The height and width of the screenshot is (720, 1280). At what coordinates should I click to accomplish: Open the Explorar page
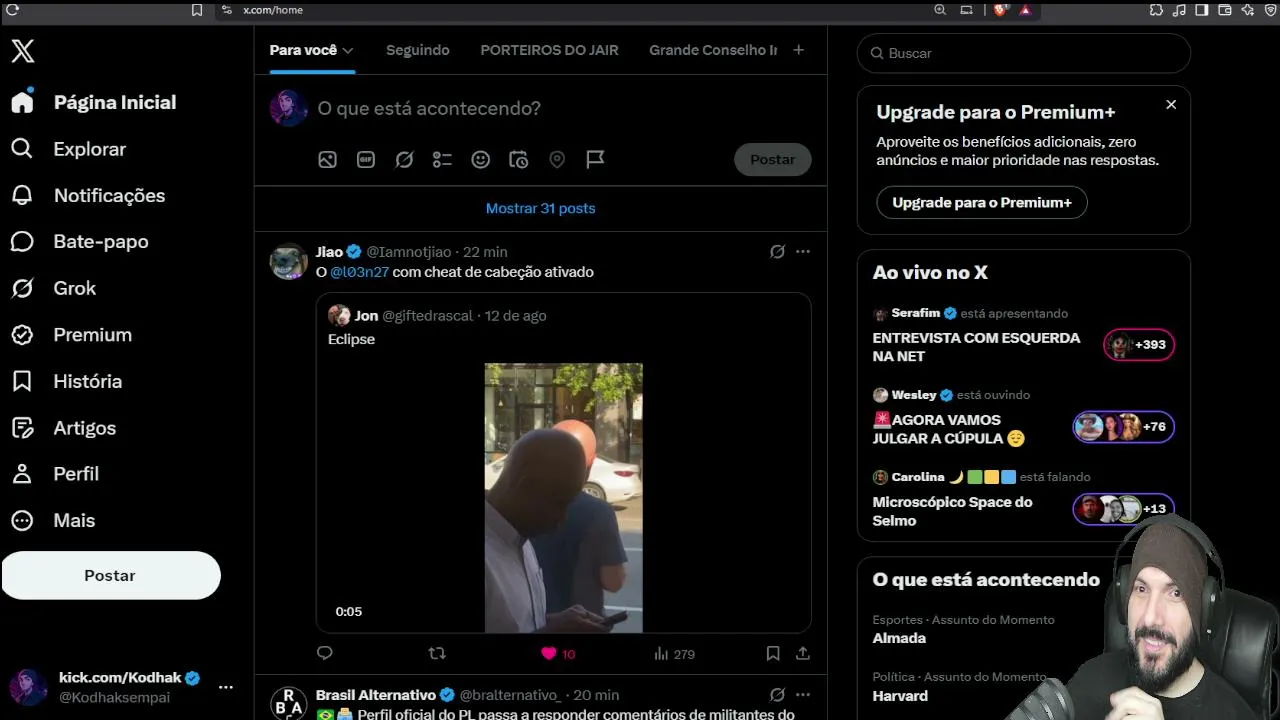(68, 149)
